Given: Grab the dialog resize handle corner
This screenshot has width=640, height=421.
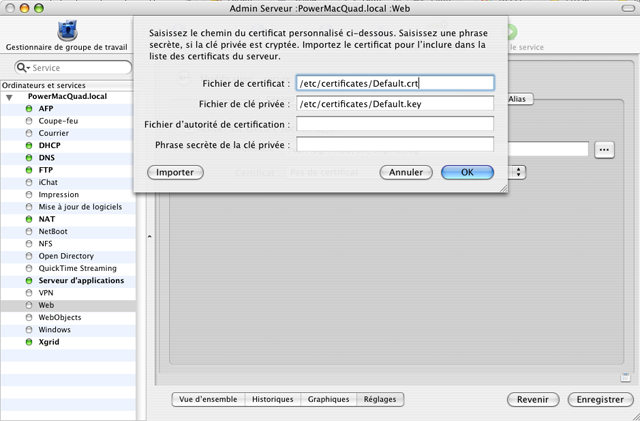Looking at the screenshot, I should [x=504, y=188].
